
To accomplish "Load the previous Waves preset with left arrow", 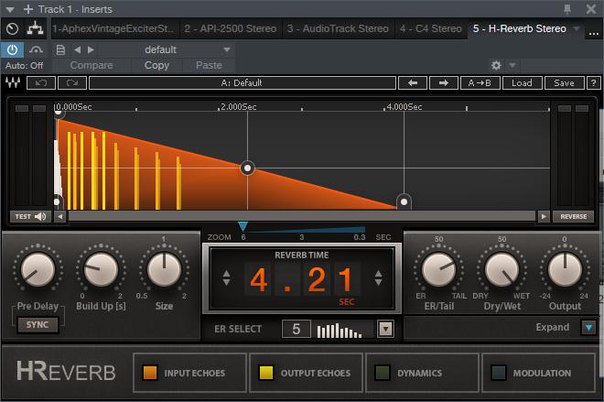I will click(411, 83).
